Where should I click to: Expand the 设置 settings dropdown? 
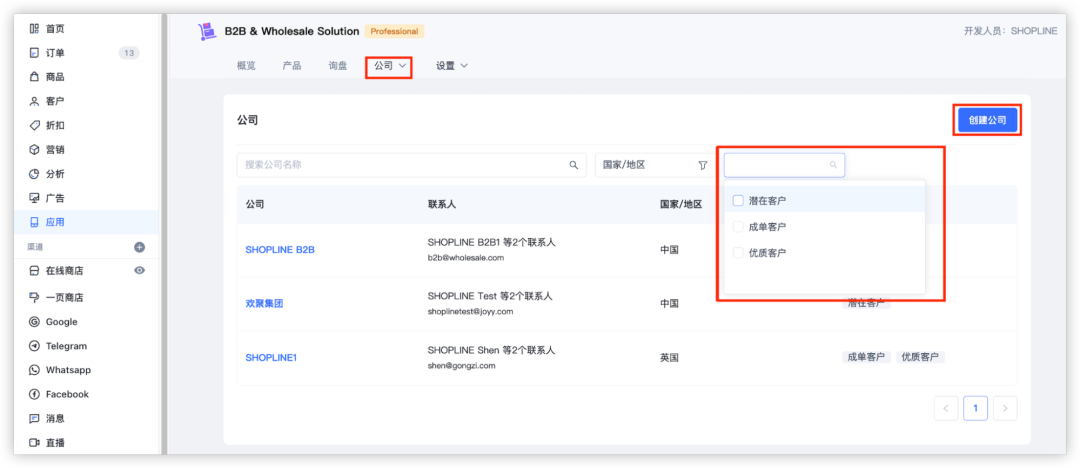coord(451,66)
